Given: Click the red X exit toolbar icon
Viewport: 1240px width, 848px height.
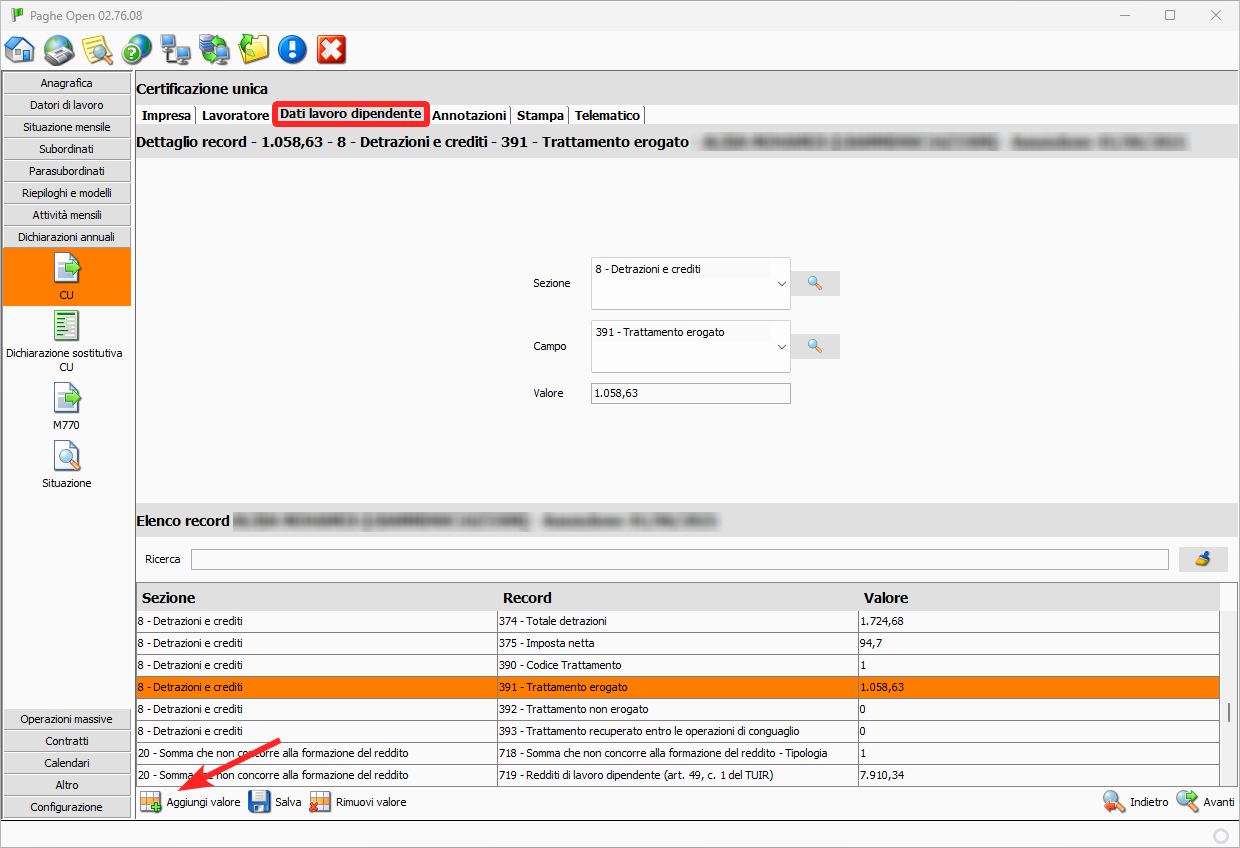Looking at the screenshot, I should coord(331,49).
